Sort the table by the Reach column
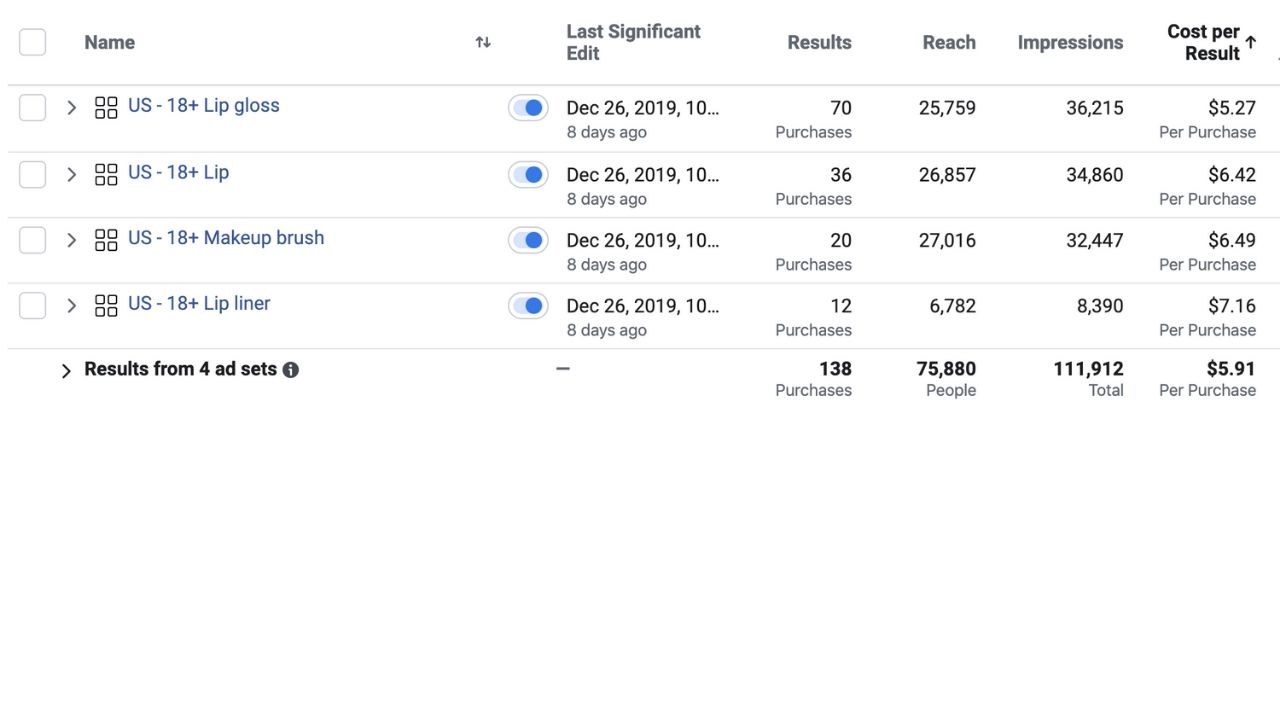The image size is (1280, 720). pos(948,42)
